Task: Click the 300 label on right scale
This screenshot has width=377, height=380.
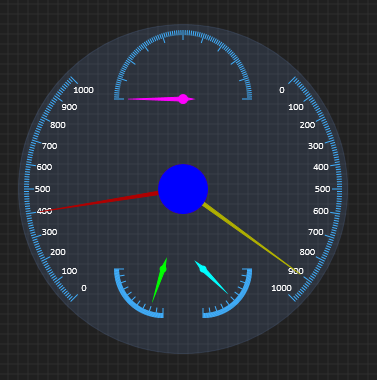Action: point(316,146)
